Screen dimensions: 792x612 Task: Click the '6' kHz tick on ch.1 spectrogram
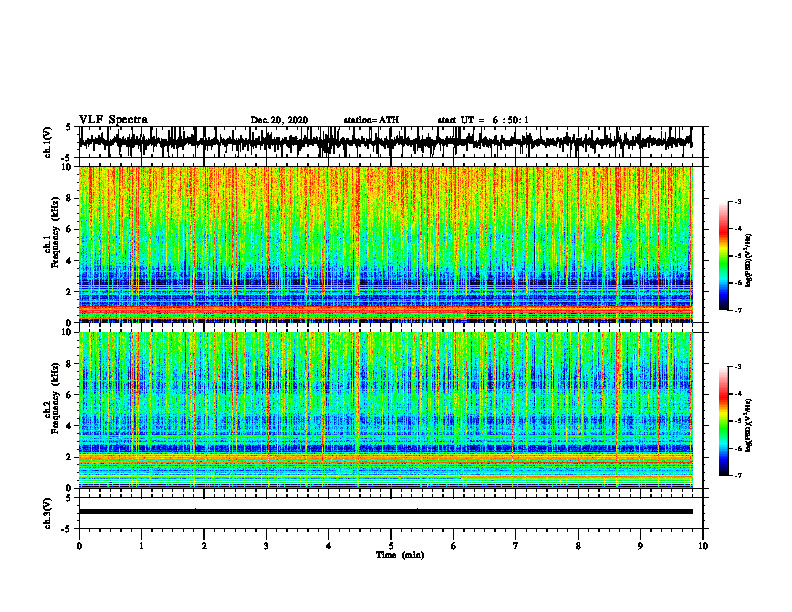(70, 229)
